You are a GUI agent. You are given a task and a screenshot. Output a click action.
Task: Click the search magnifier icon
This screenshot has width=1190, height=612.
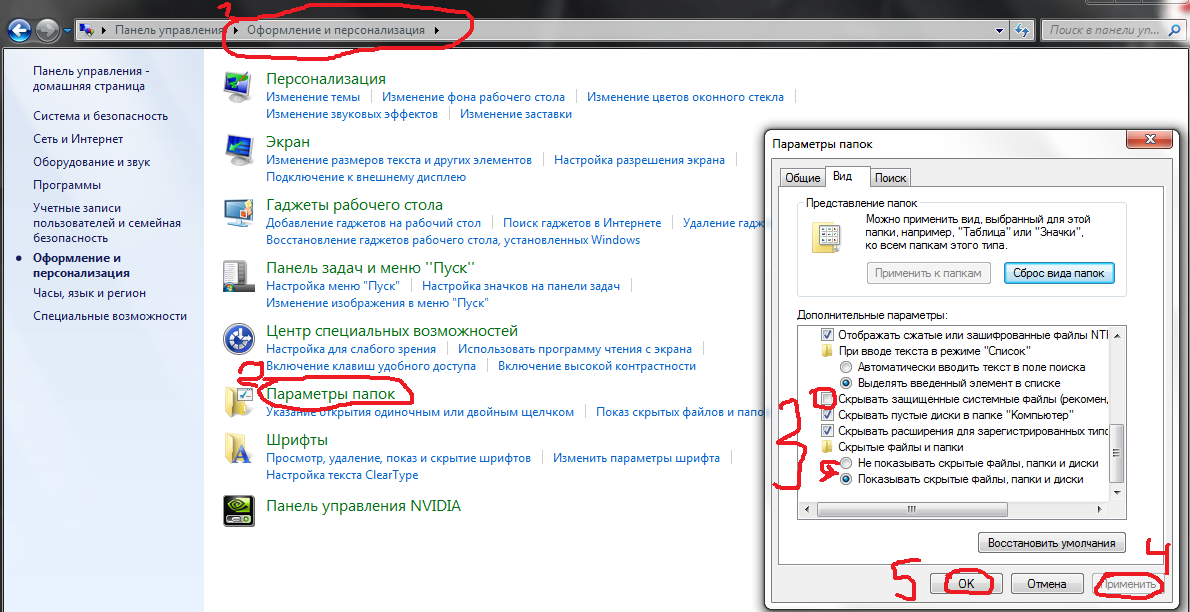(x=1173, y=30)
